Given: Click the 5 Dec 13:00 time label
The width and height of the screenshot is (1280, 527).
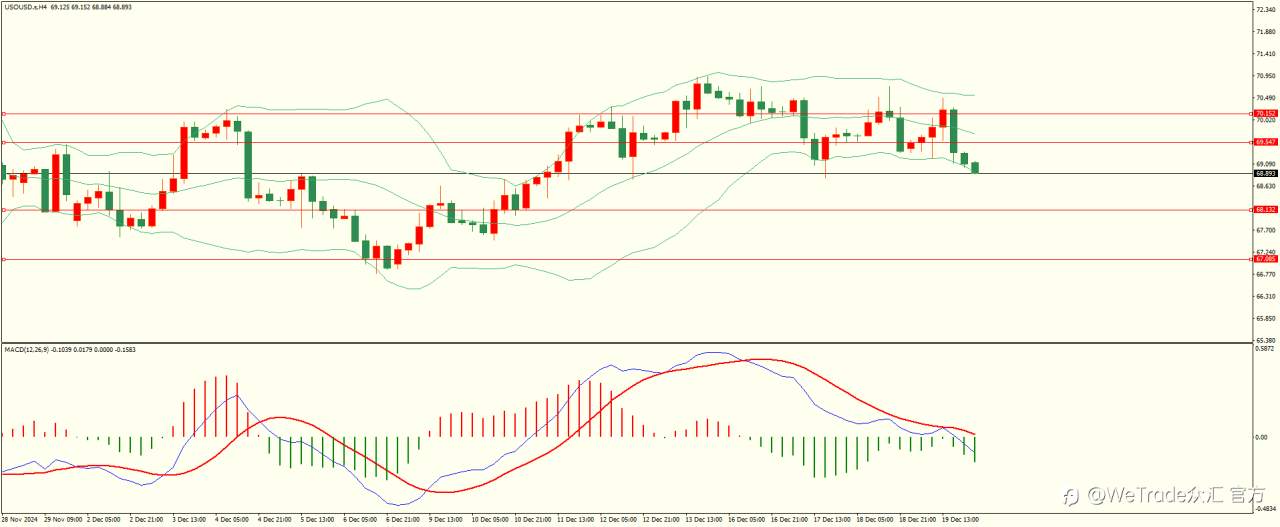Looking at the screenshot, I should click(318, 520).
